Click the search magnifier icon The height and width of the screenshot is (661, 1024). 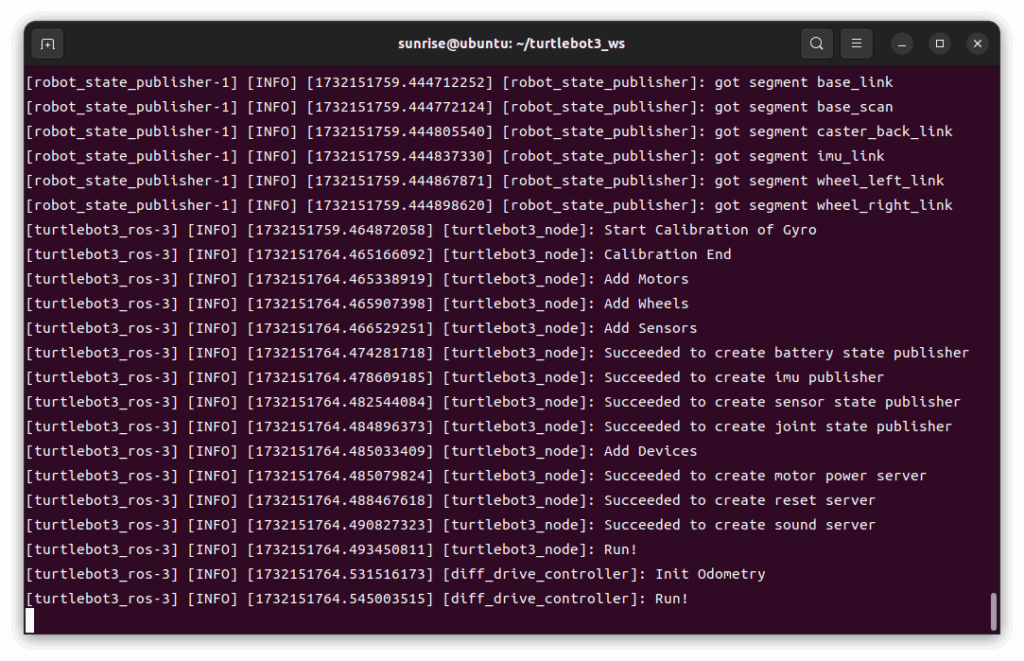click(x=817, y=44)
